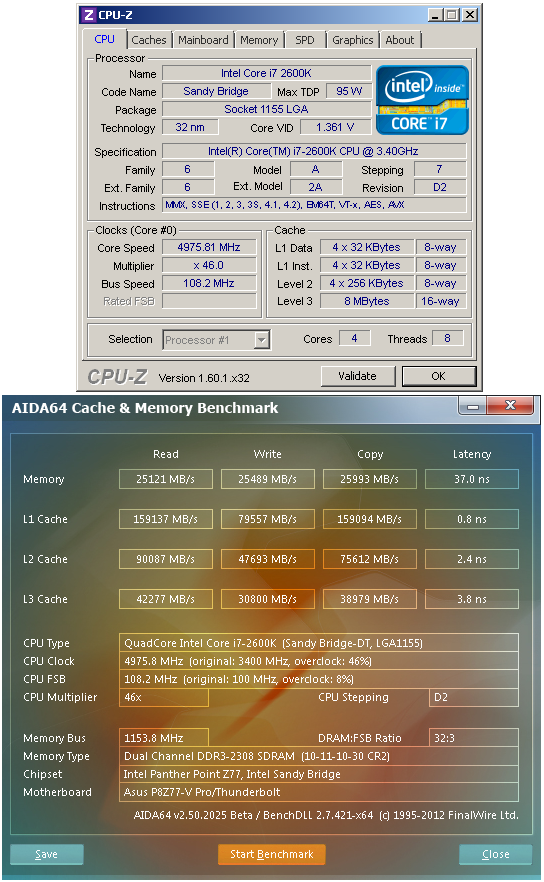Click the DRAM:FSB Ratio field 32:3
The width and height of the screenshot is (544, 882).
point(474,738)
